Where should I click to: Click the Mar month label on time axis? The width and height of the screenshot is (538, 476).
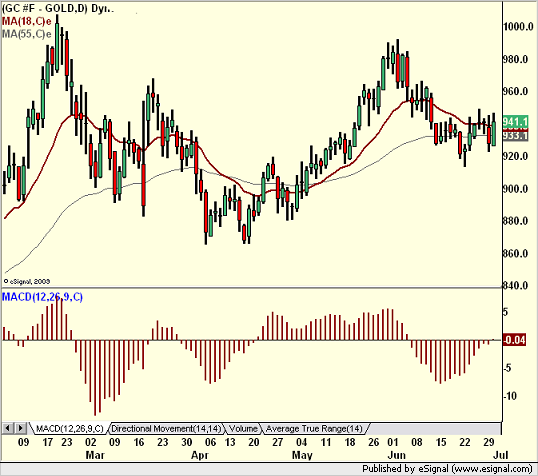(x=95, y=455)
